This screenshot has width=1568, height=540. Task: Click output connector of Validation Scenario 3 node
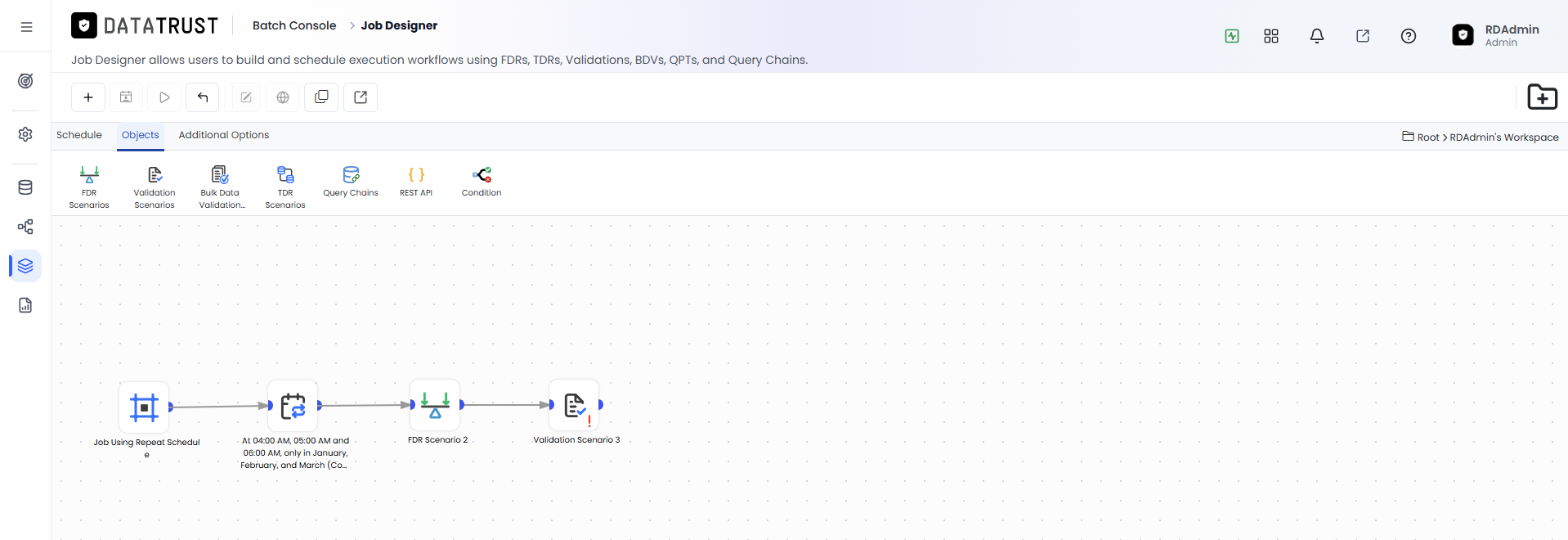coord(601,404)
